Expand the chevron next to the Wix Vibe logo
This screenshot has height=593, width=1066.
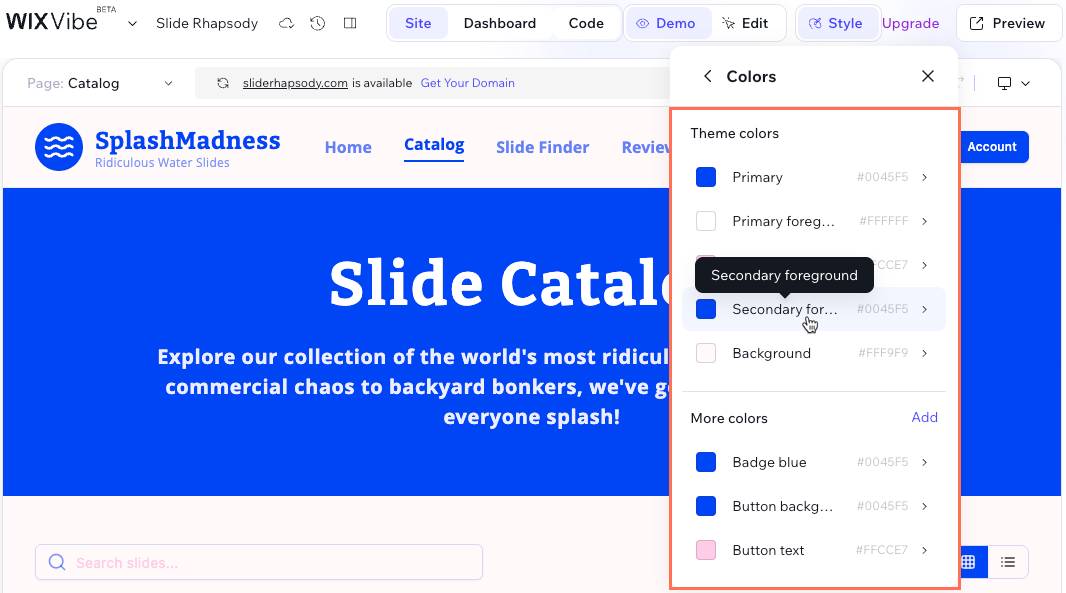(x=132, y=23)
